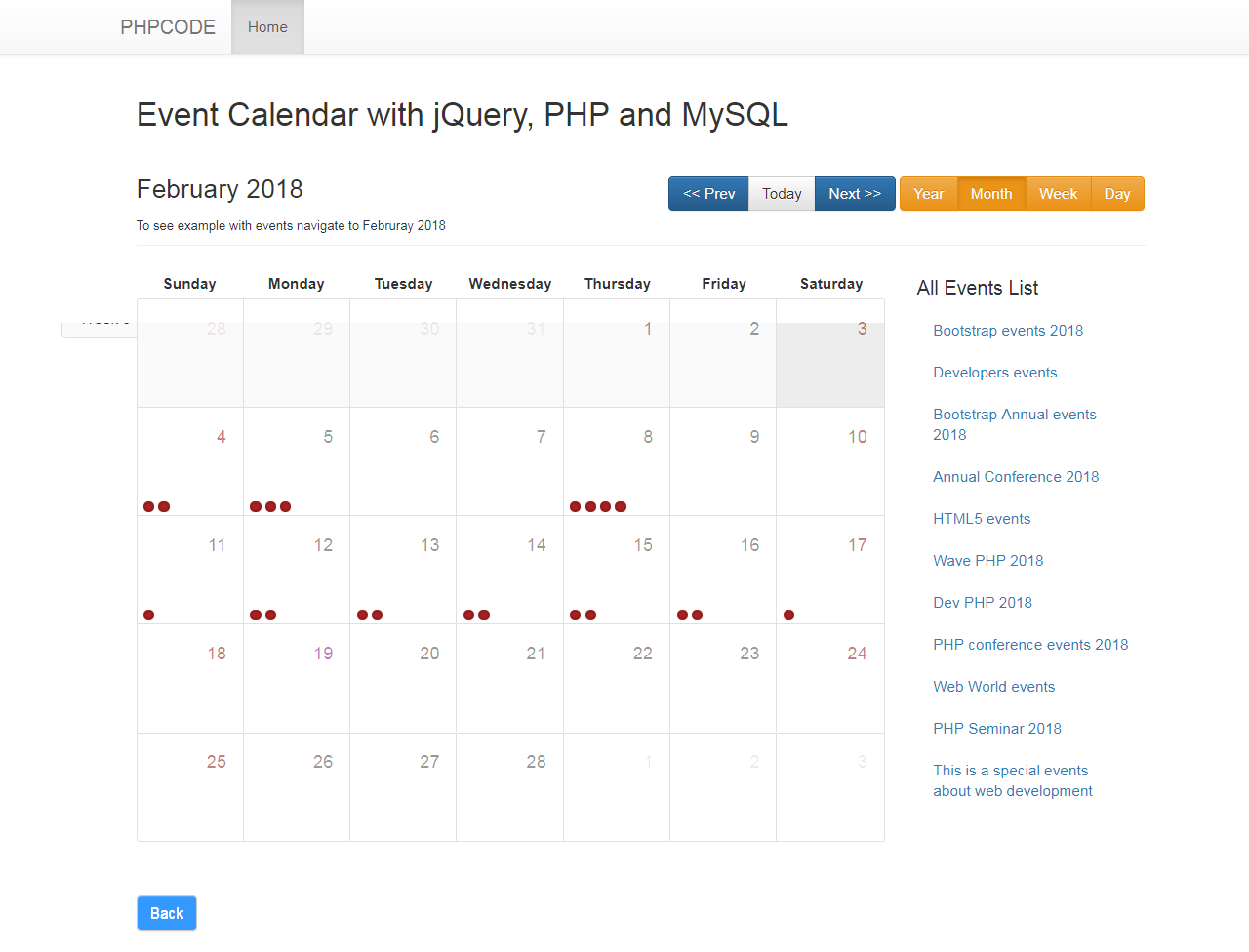The height and width of the screenshot is (952, 1249).
Task: Open Wave PHP 2018 link
Action: [987, 560]
